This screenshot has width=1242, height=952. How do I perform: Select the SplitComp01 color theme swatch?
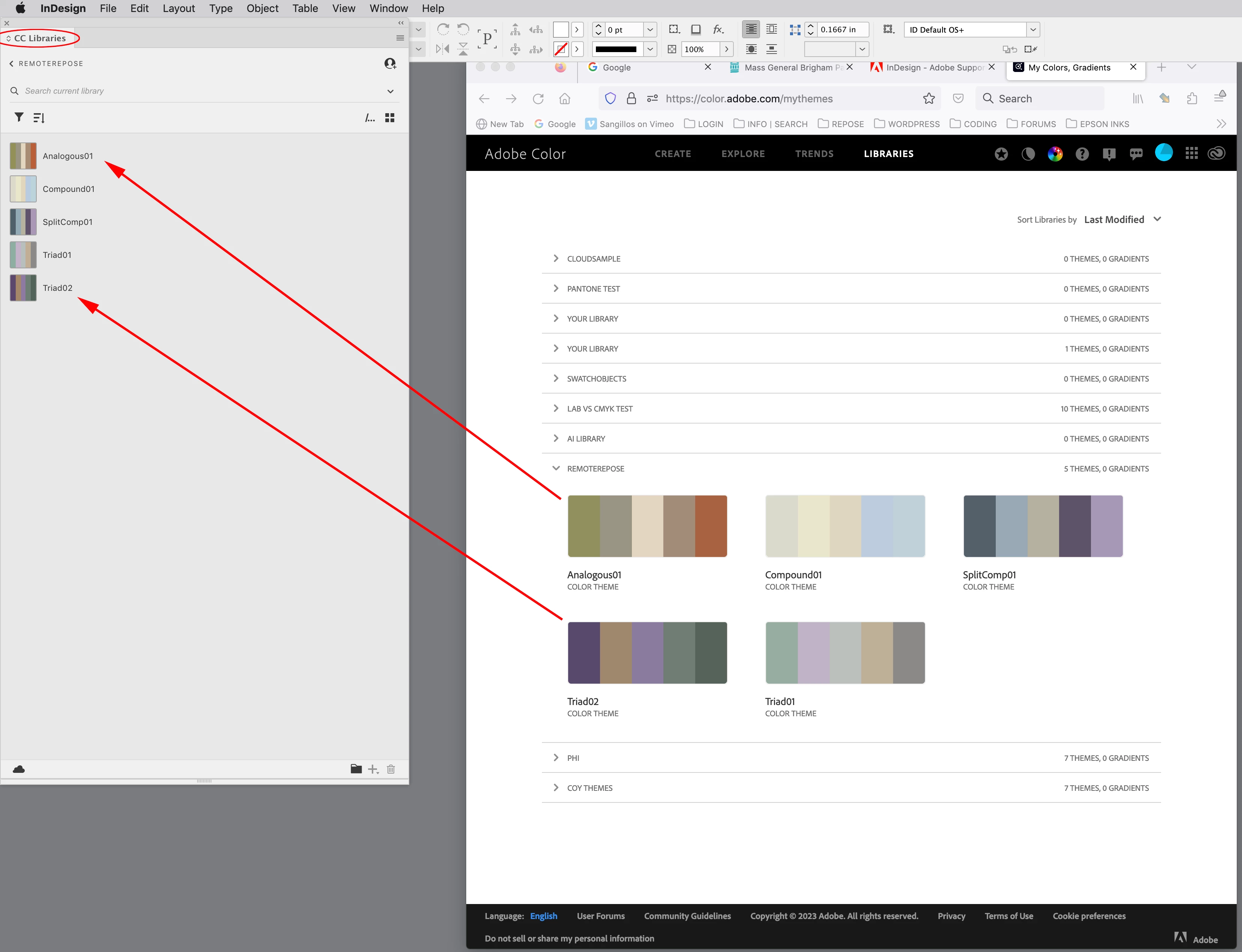1043,526
